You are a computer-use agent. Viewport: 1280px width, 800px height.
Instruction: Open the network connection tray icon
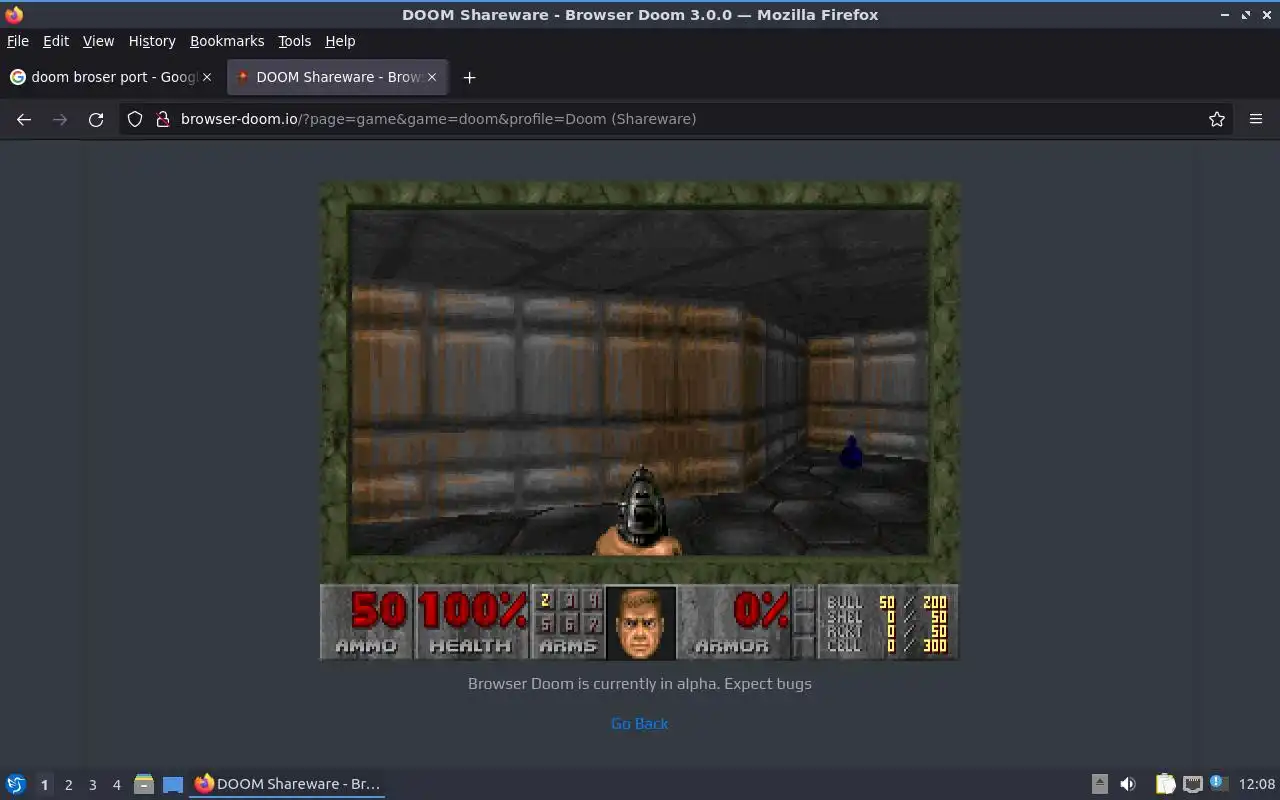click(x=1192, y=784)
